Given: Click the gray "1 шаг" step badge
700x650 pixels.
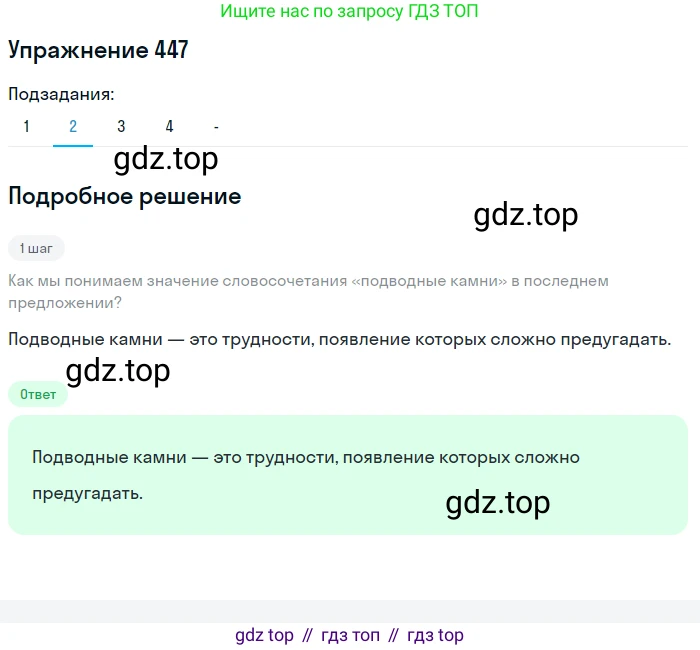Looking at the screenshot, I should (x=37, y=247).
